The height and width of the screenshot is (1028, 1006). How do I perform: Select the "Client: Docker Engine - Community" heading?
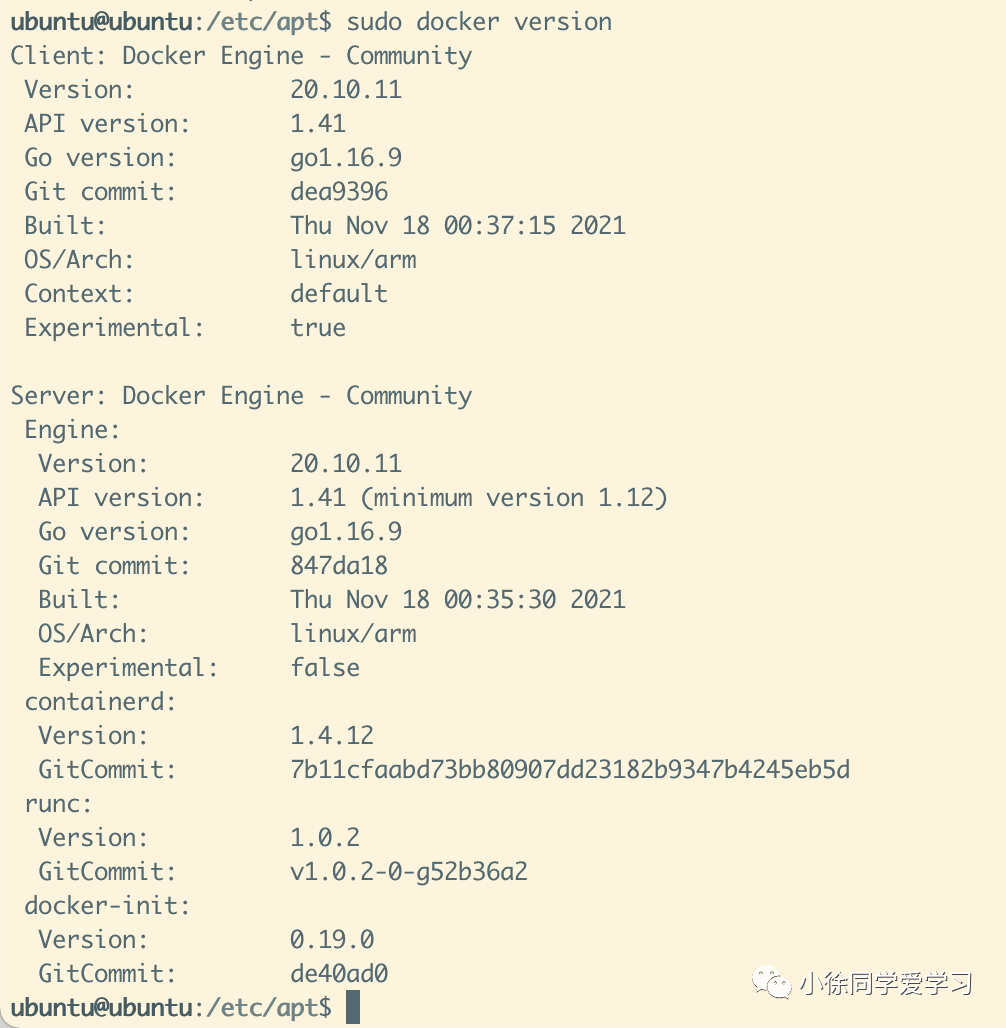(241, 55)
